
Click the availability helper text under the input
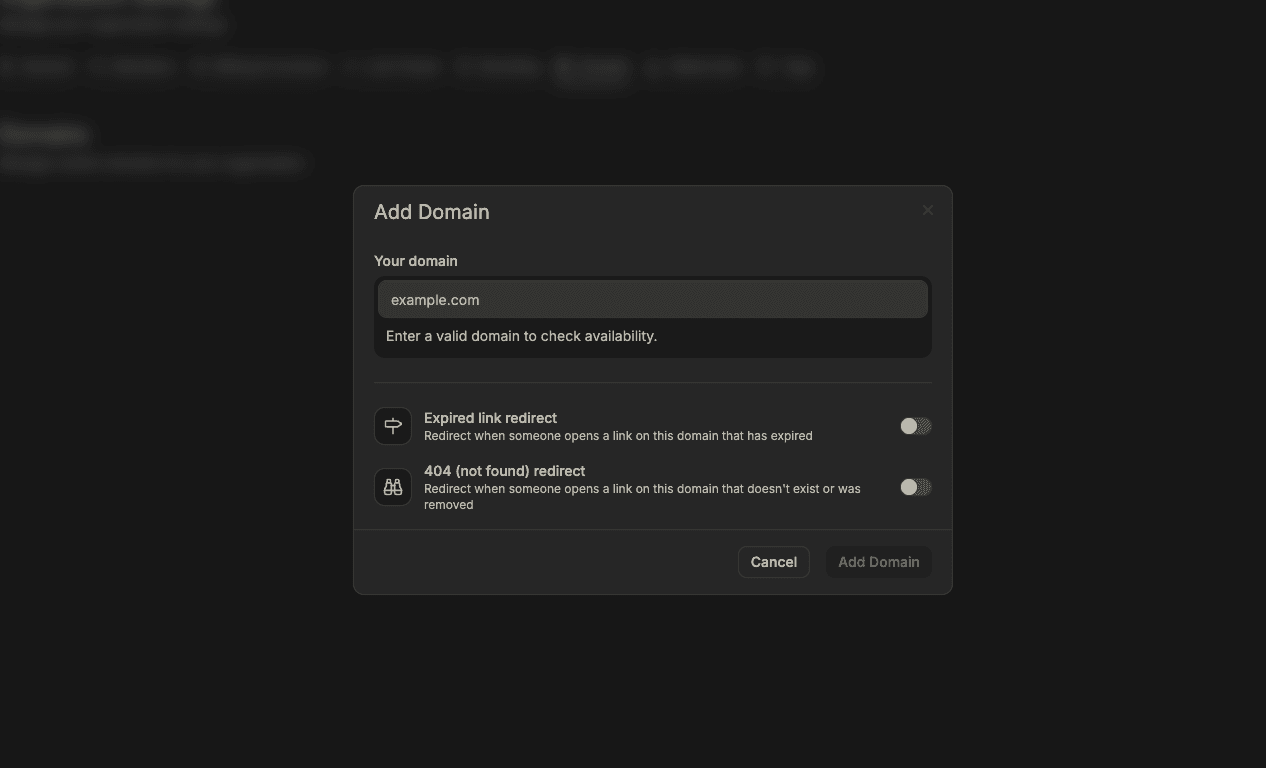click(x=521, y=336)
